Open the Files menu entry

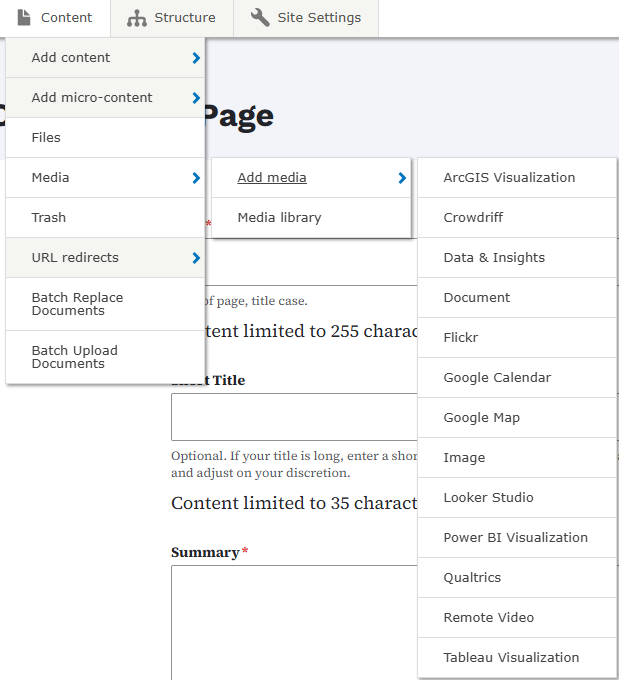pyautogui.click(x=46, y=138)
